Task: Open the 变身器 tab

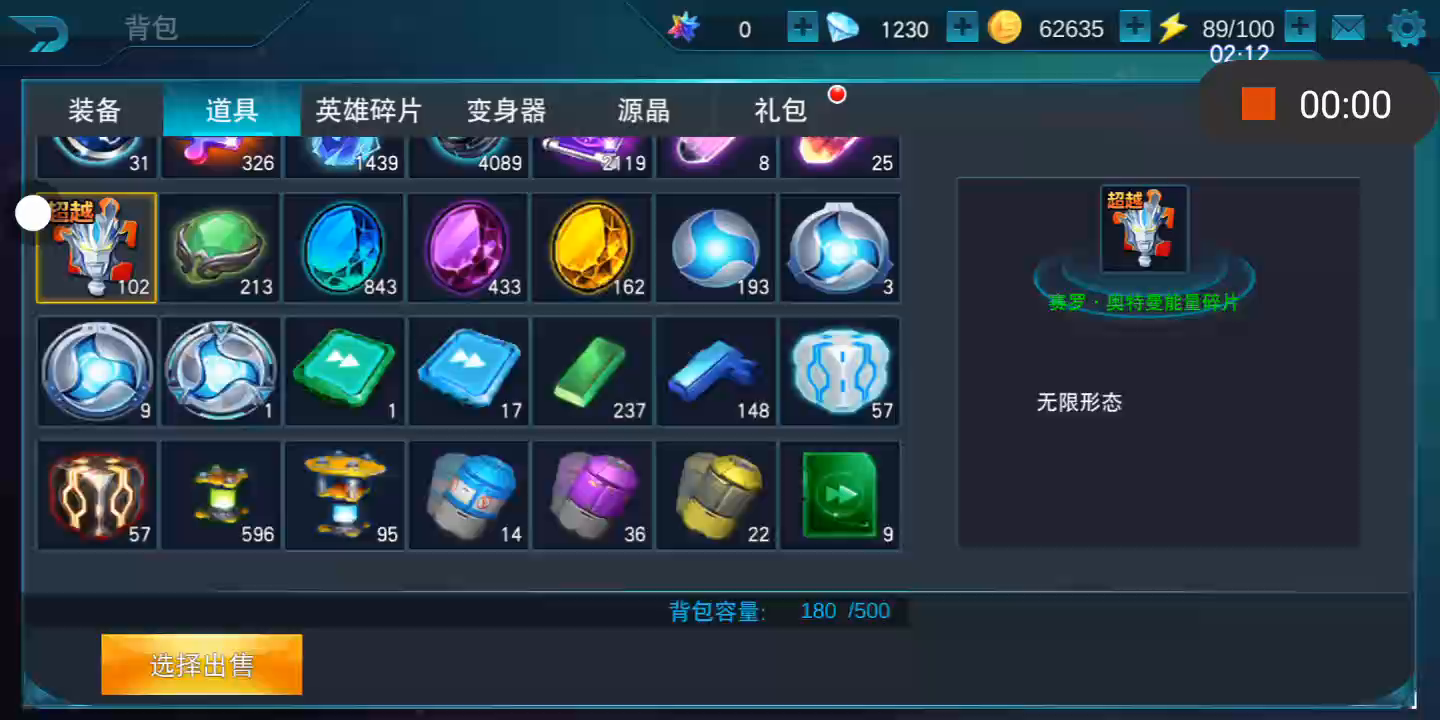Action: [x=506, y=110]
